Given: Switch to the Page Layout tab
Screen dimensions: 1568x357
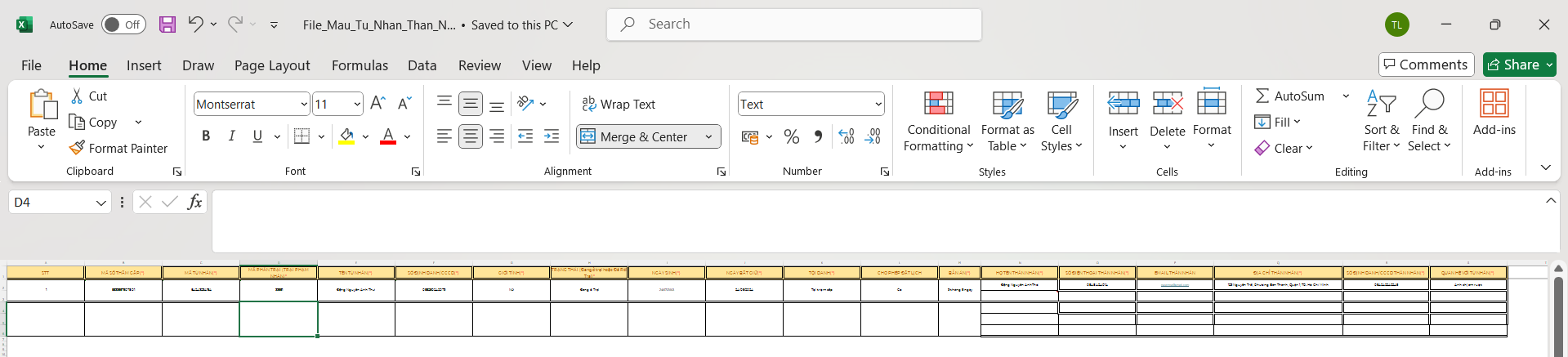Looking at the screenshot, I should pyautogui.click(x=272, y=65).
